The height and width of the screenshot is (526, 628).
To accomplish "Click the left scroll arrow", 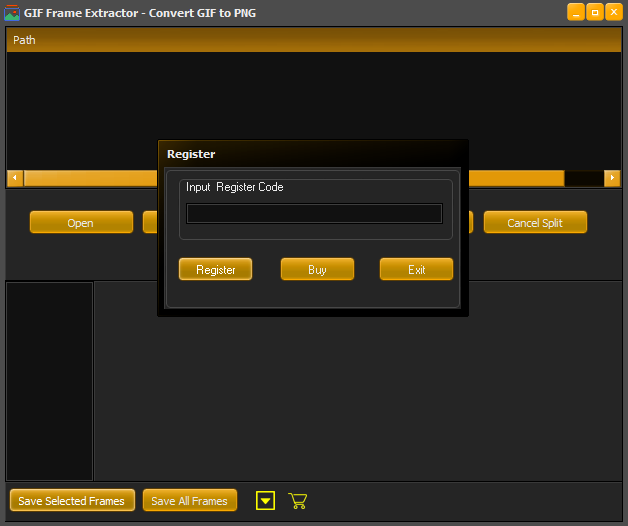I will coord(15,177).
